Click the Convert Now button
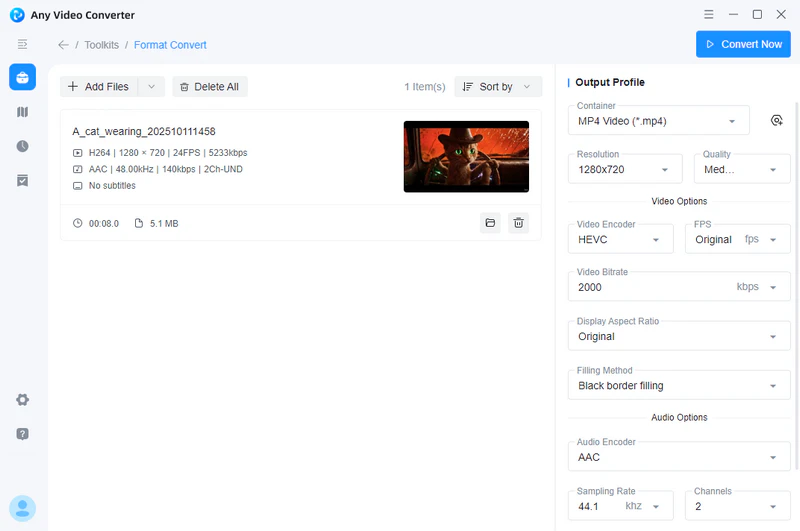Screen dimensions: 800x531 [x=743, y=44]
